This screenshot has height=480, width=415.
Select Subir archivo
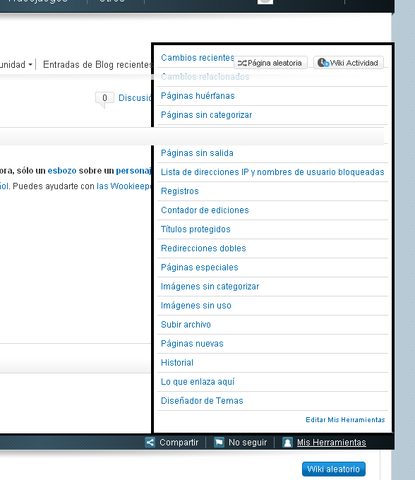[x=186, y=325]
